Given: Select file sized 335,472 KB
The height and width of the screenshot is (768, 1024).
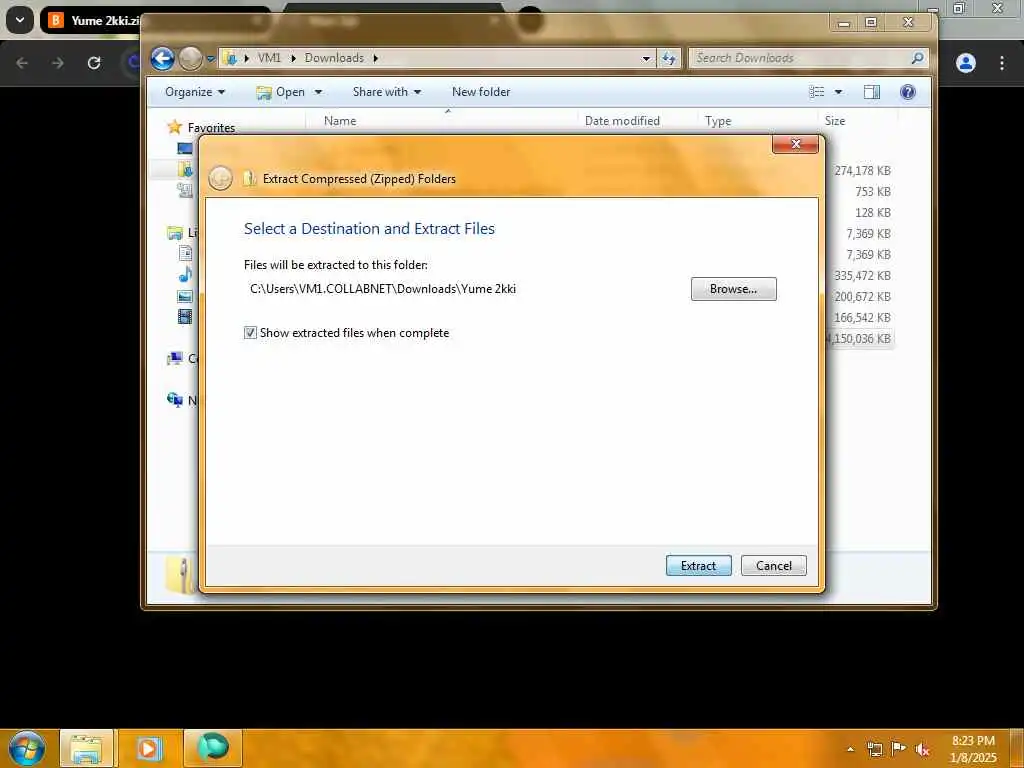Looking at the screenshot, I should (862, 276).
